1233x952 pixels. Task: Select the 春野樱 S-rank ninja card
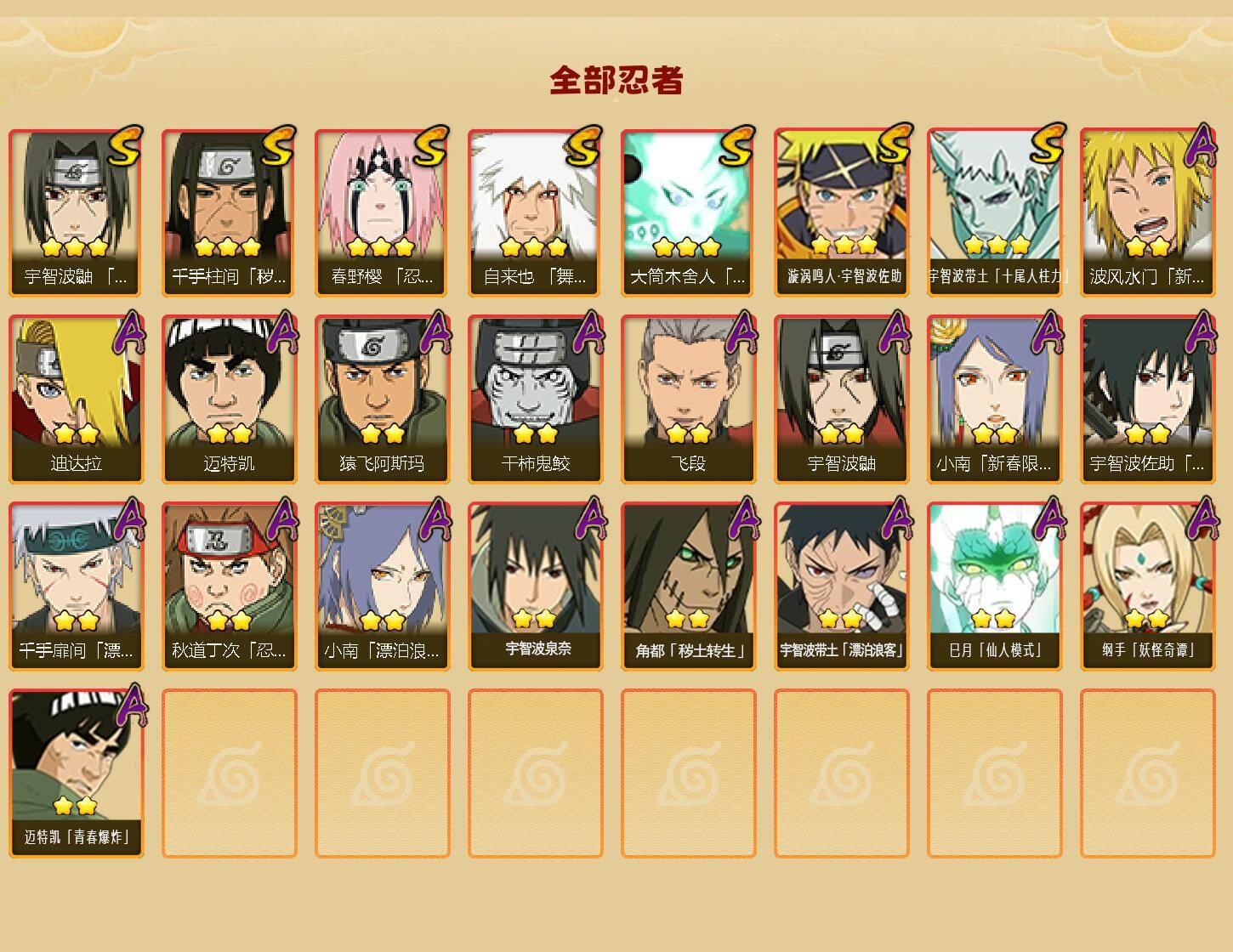click(383, 212)
